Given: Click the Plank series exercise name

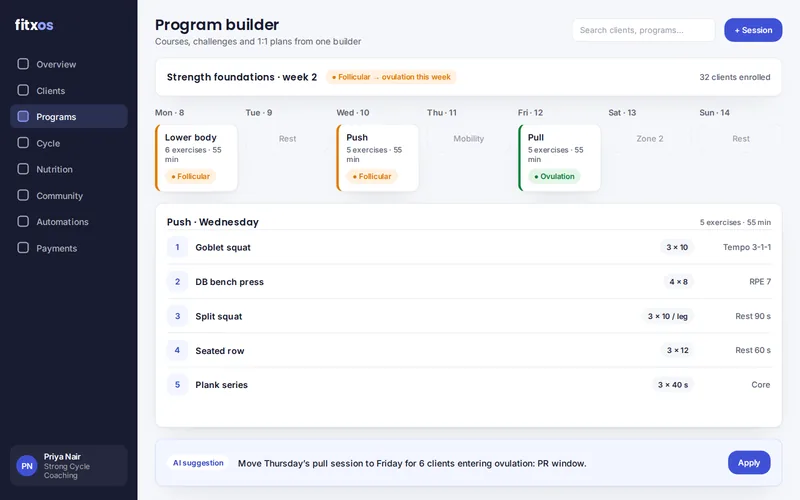Looking at the screenshot, I should 221,385.
